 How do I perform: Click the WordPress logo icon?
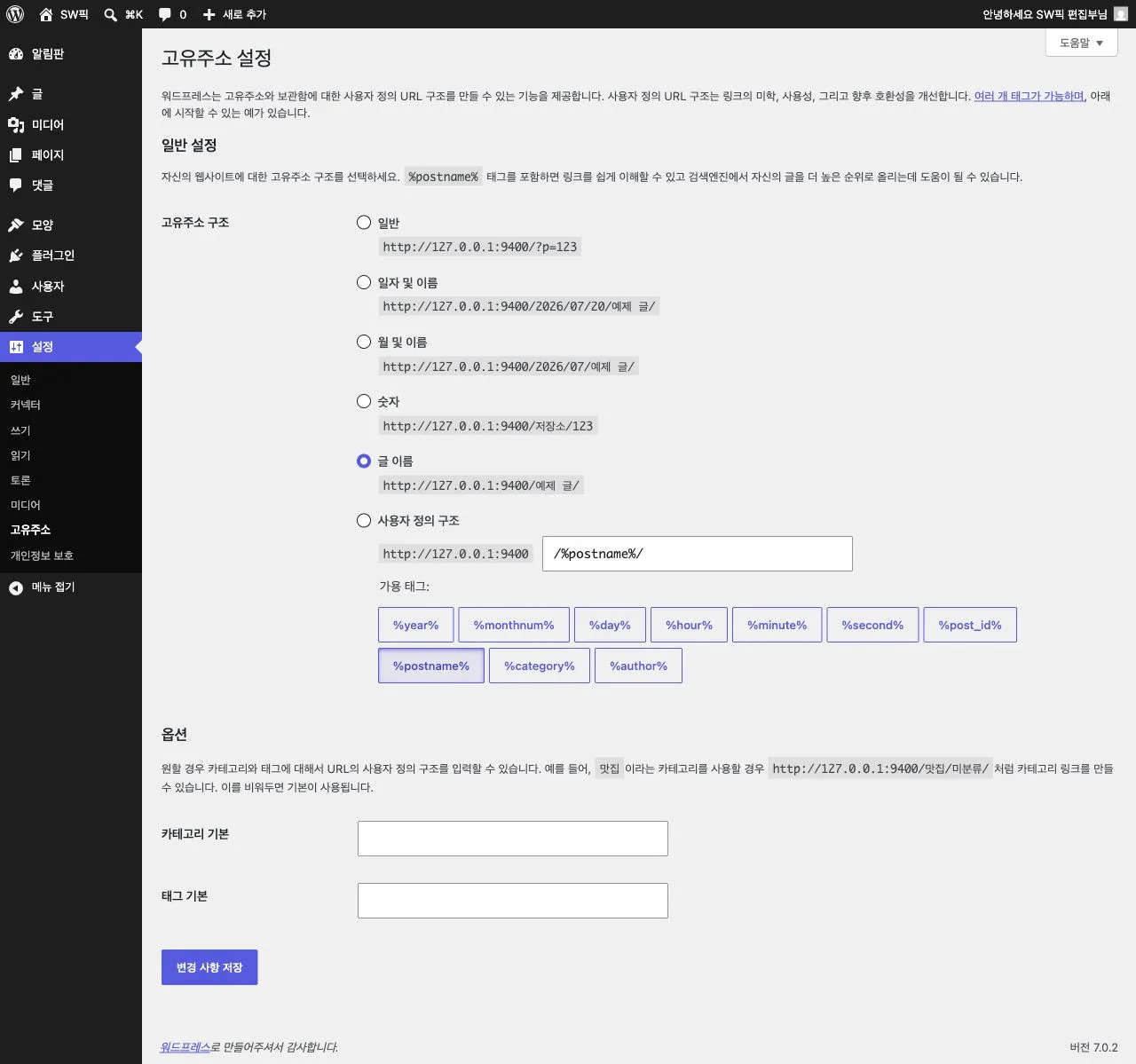(14, 14)
